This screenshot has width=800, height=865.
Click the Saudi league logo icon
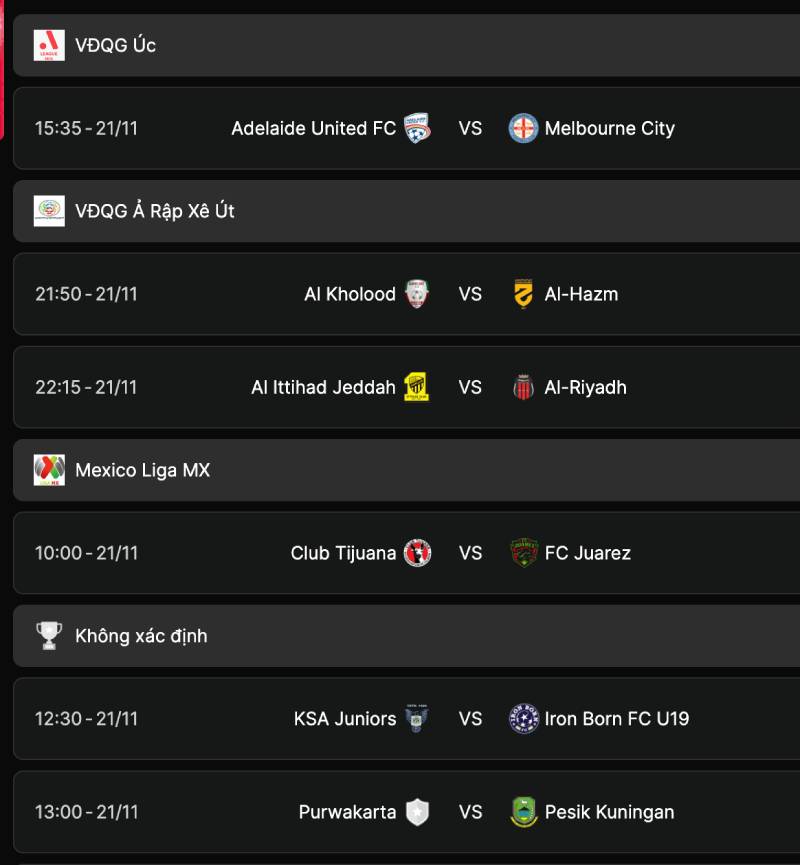pyautogui.click(x=49, y=211)
